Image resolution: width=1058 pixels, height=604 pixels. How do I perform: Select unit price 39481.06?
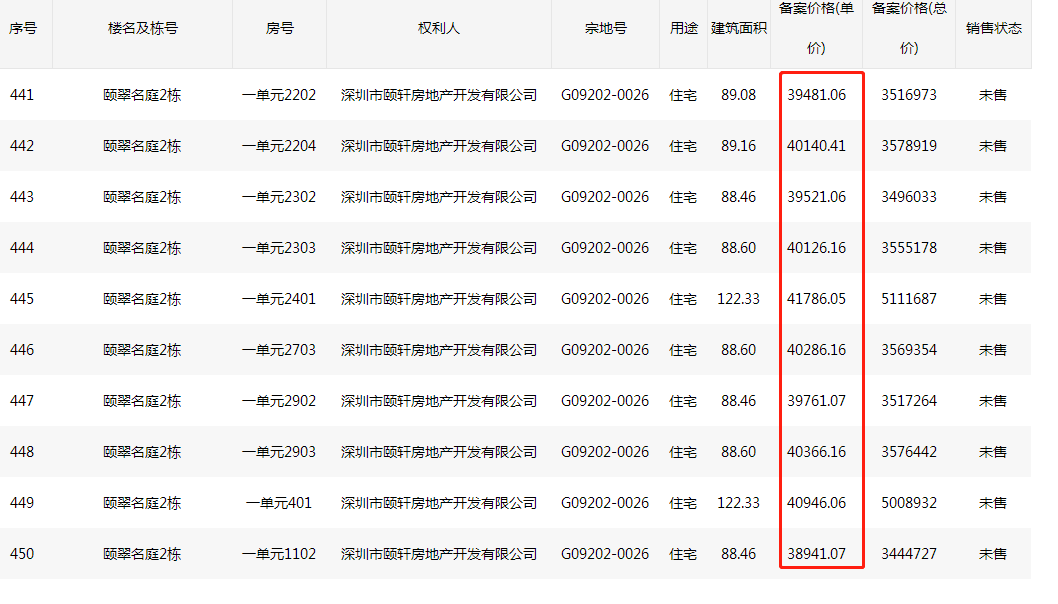816,95
